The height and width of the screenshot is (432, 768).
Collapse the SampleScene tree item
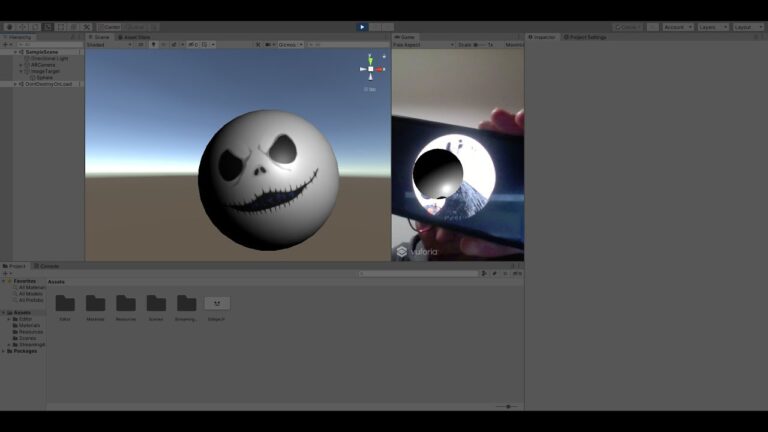[15, 52]
